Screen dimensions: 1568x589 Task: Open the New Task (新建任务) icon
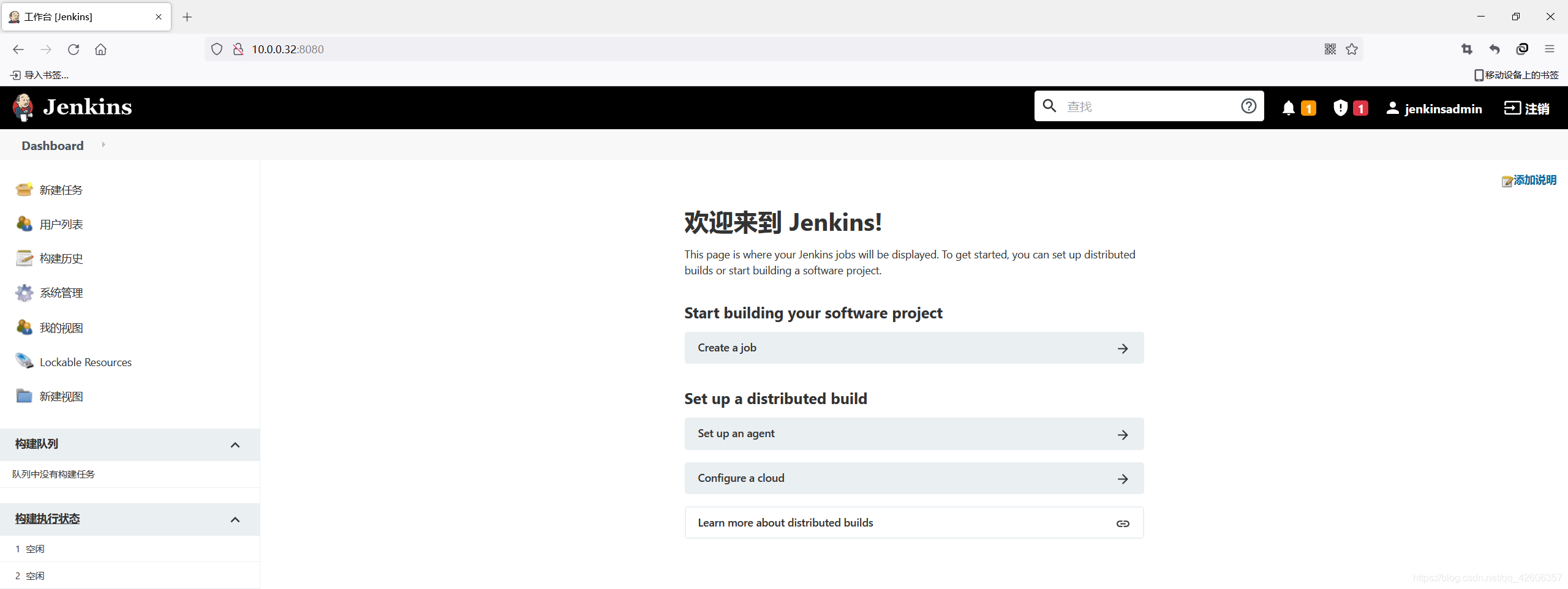(x=24, y=190)
